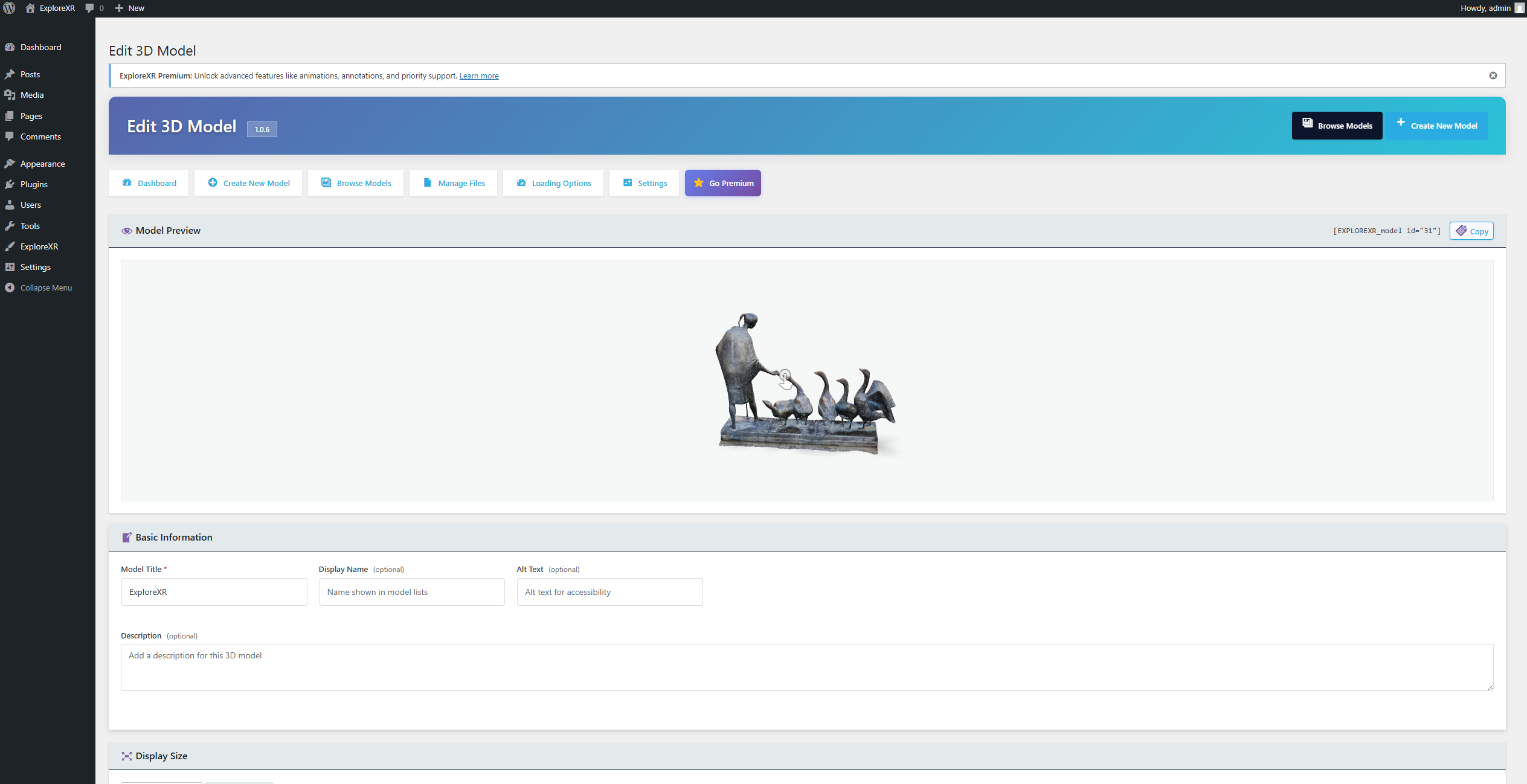
Task: Open the Plugins sidebar menu
Action: point(34,184)
